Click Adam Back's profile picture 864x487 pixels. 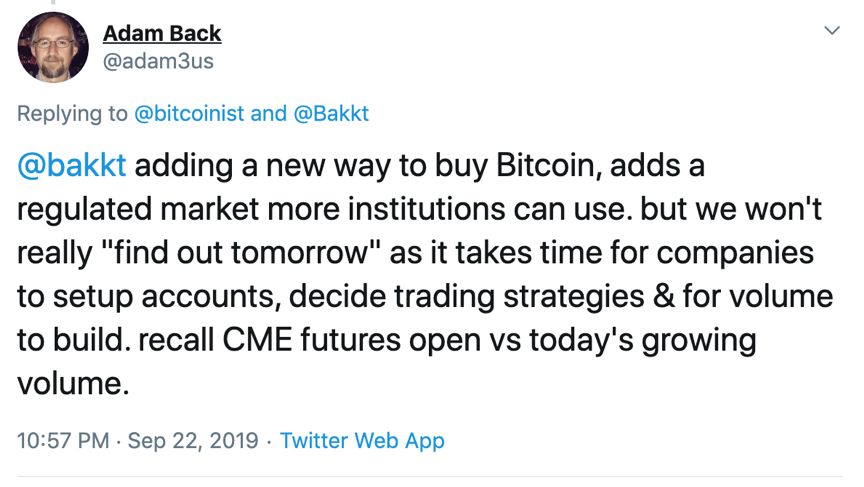pyautogui.click(x=54, y=46)
